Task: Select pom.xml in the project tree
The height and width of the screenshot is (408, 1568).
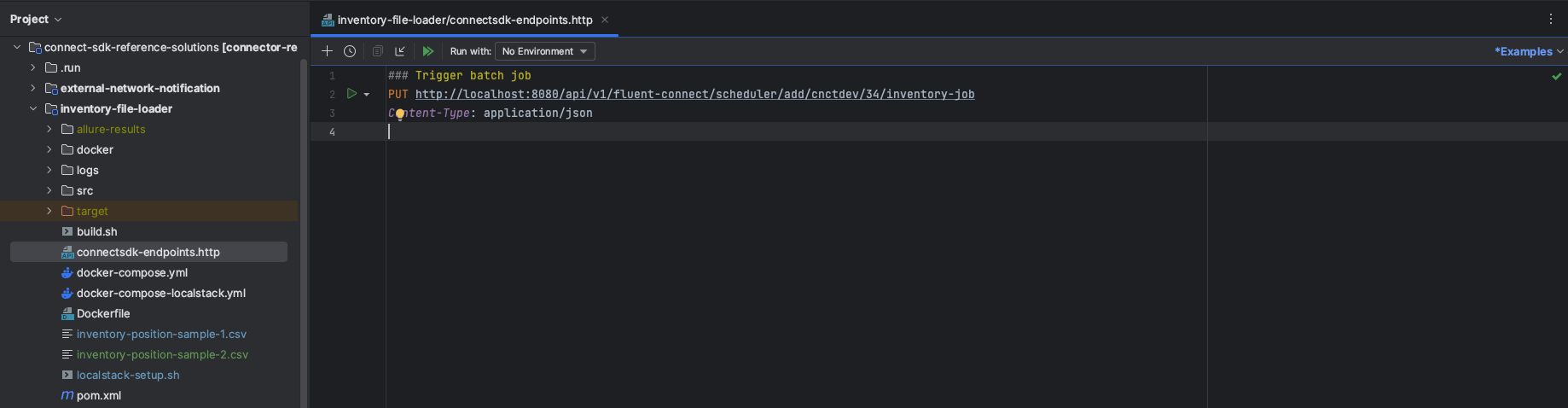Action: coord(99,395)
